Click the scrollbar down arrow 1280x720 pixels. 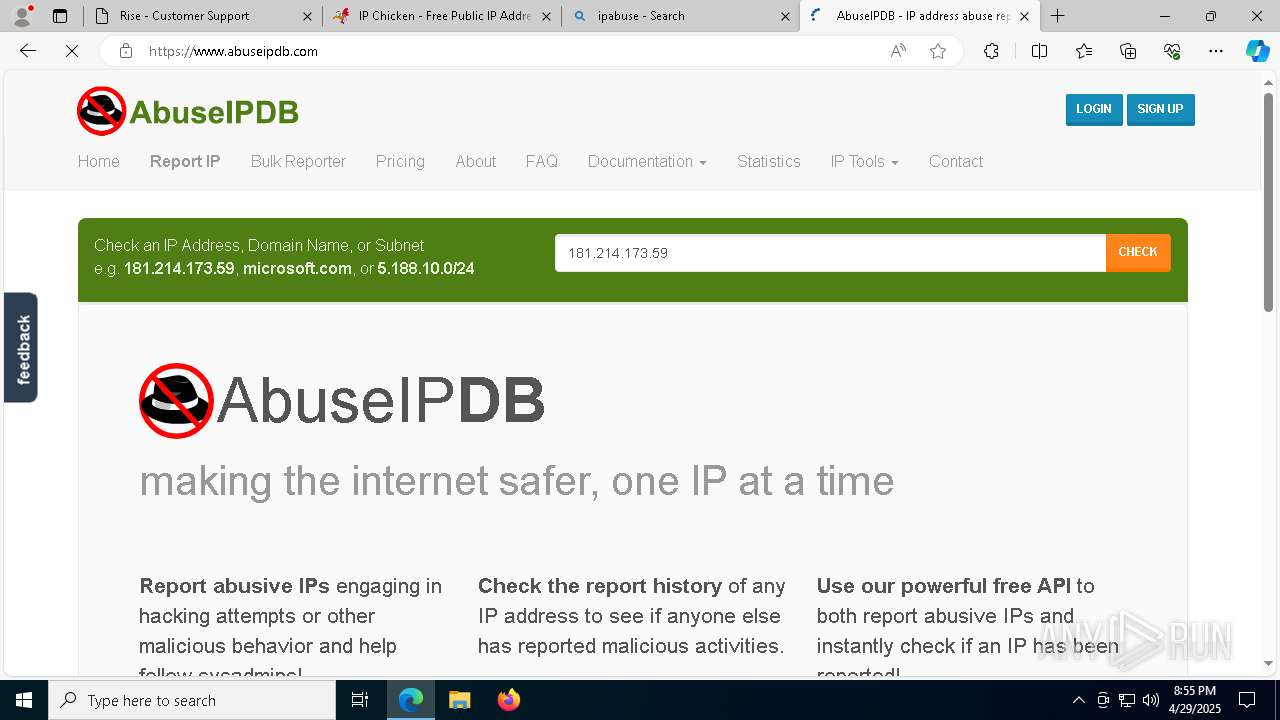tap(1268, 663)
